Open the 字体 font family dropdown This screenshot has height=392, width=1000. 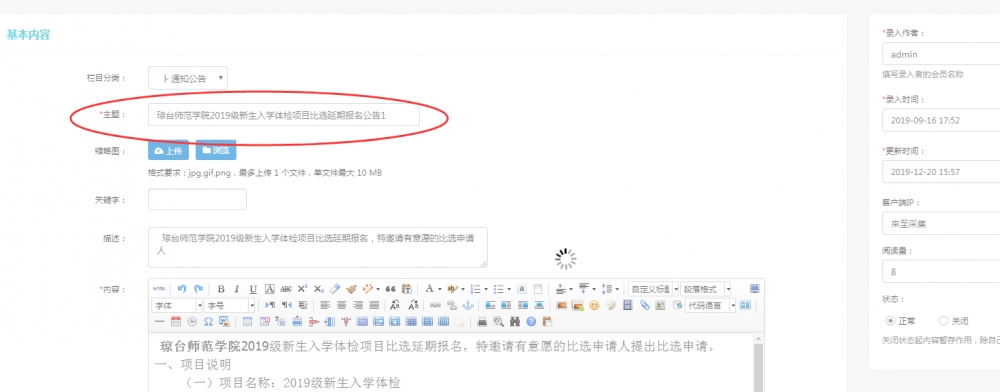(177, 305)
